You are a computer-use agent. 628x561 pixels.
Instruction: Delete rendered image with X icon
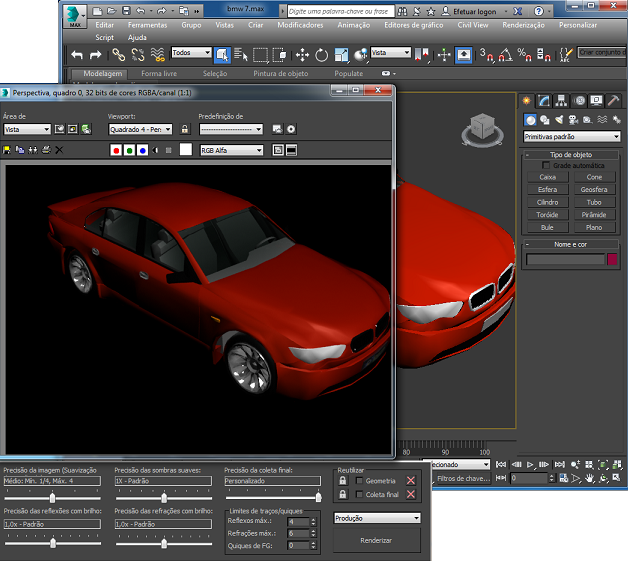coord(58,149)
